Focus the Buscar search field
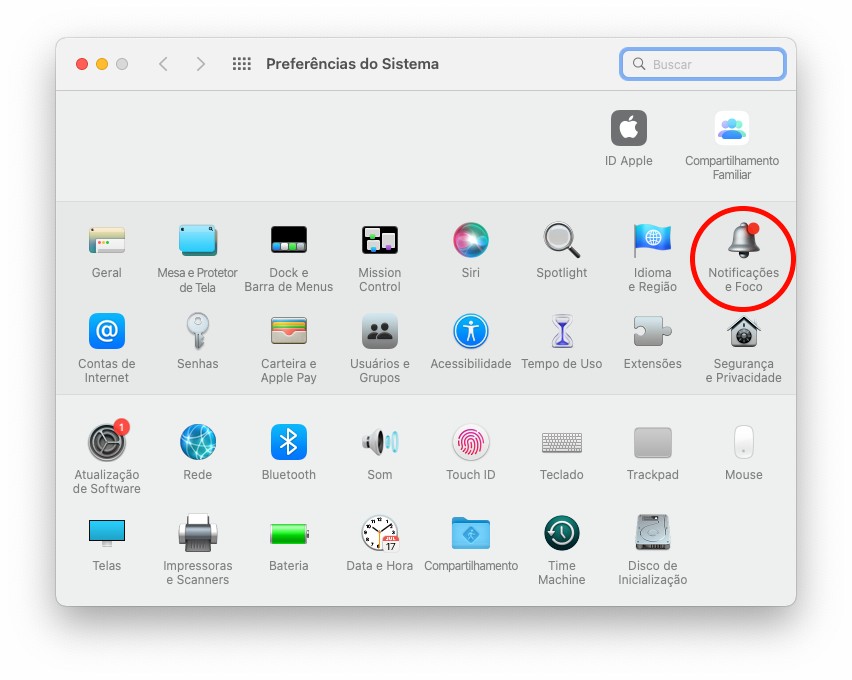852x680 pixels. (x=703, y=64)
